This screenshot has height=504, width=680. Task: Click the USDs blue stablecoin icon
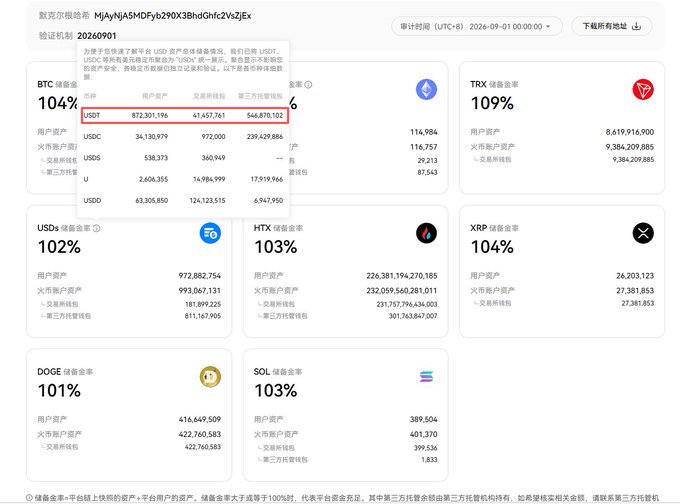[x=210, y=233]
